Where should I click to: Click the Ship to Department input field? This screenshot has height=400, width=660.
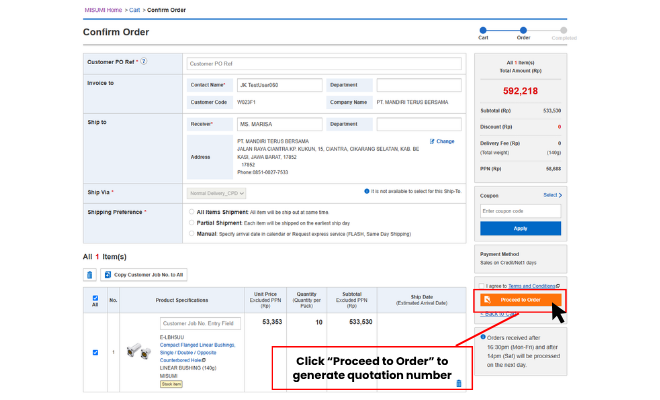point(419,124)
